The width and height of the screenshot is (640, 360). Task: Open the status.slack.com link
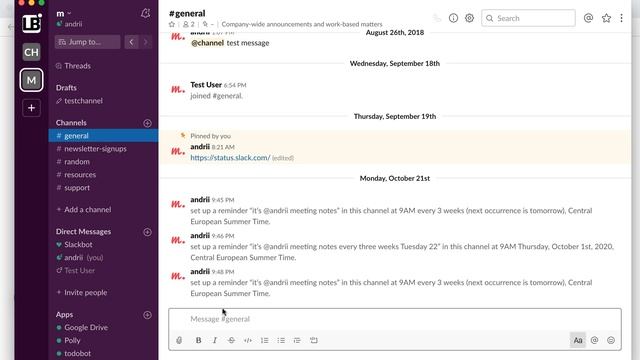(x=230, y=158)
